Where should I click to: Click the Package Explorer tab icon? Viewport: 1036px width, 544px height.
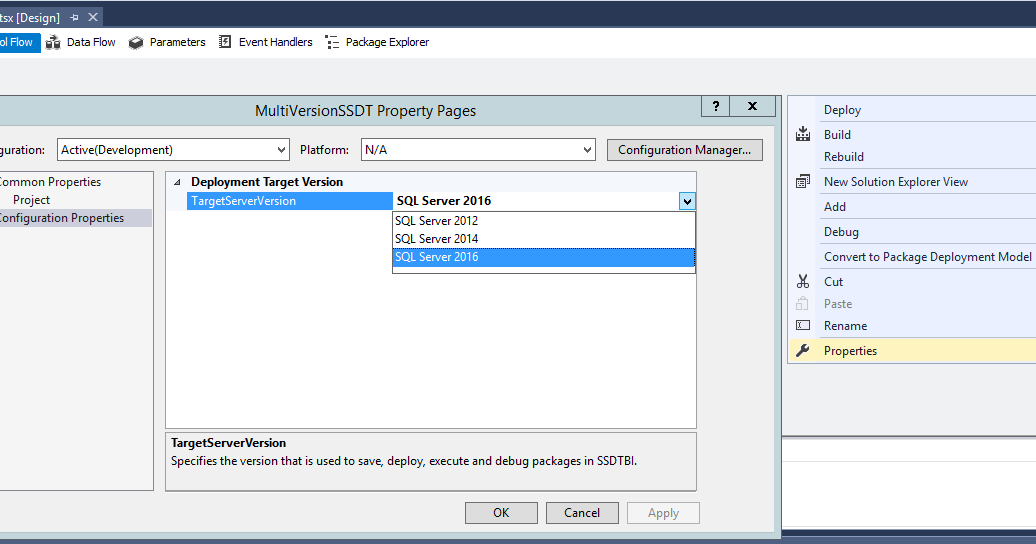(332, 42)
